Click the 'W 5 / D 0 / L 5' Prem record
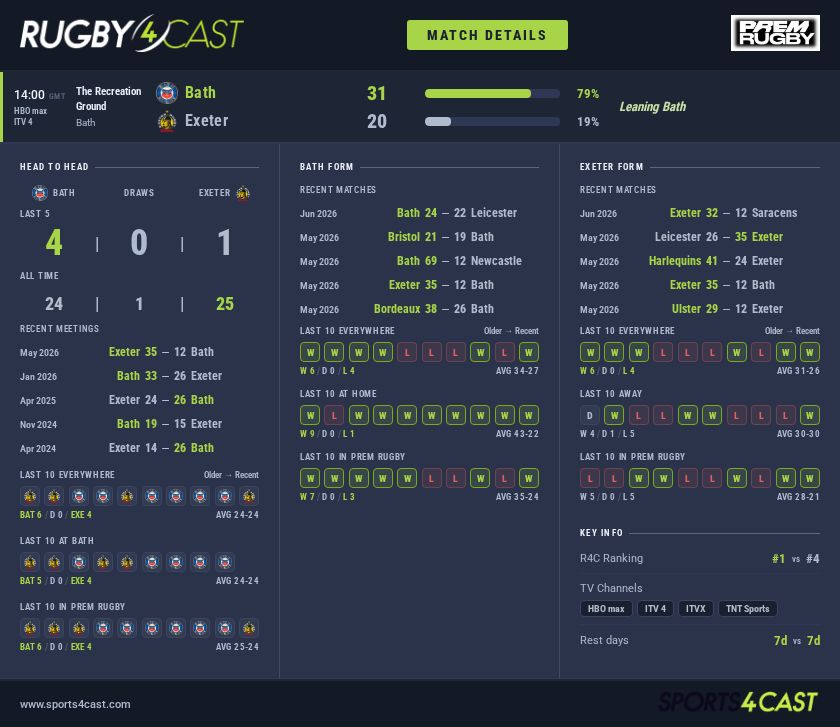 [x=608, y=497]
